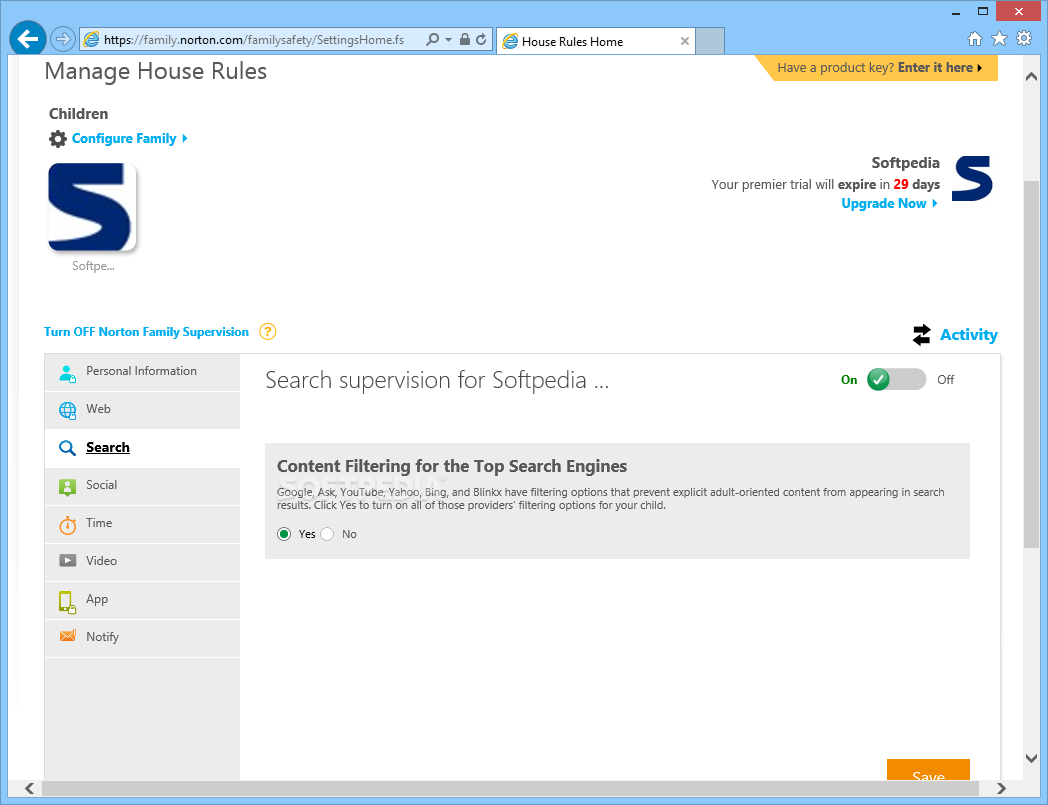Click the Configure Family gear icon
Viewport: 1048px width, 805px height.
tap(58, 138)
